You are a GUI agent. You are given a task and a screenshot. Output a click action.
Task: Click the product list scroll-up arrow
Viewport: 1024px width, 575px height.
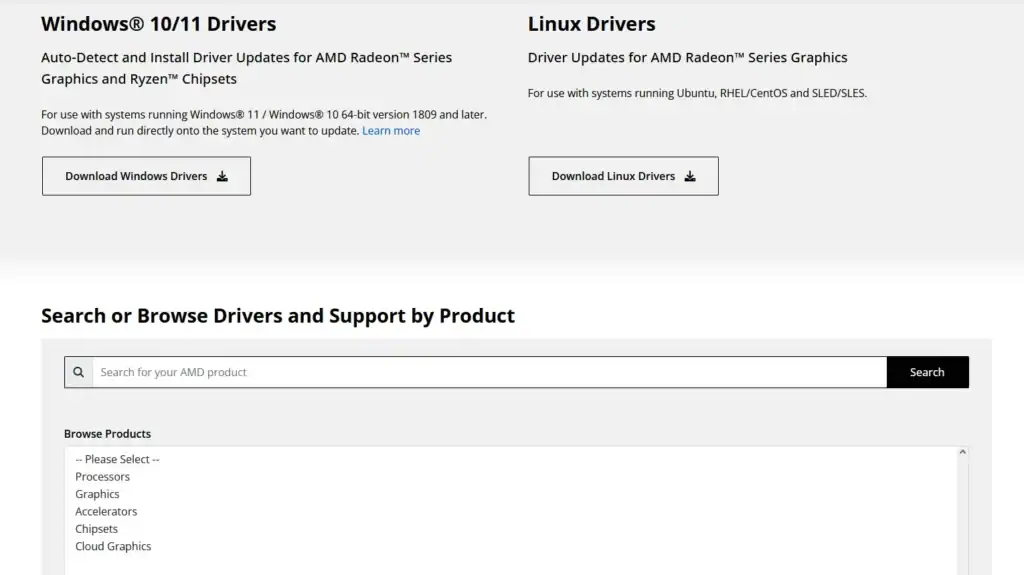point(962,453)
